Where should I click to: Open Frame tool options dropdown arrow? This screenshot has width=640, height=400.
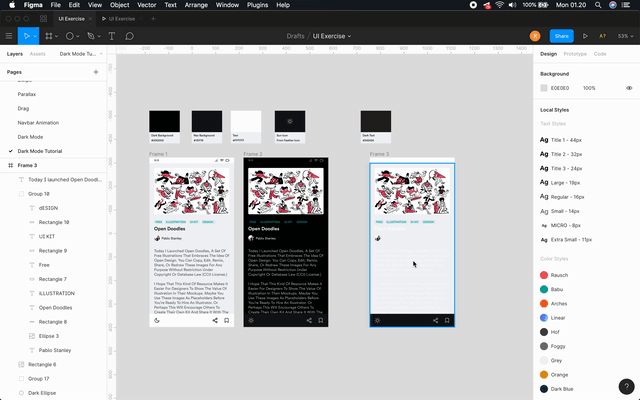pyautogui.click(x=56, y=36)
